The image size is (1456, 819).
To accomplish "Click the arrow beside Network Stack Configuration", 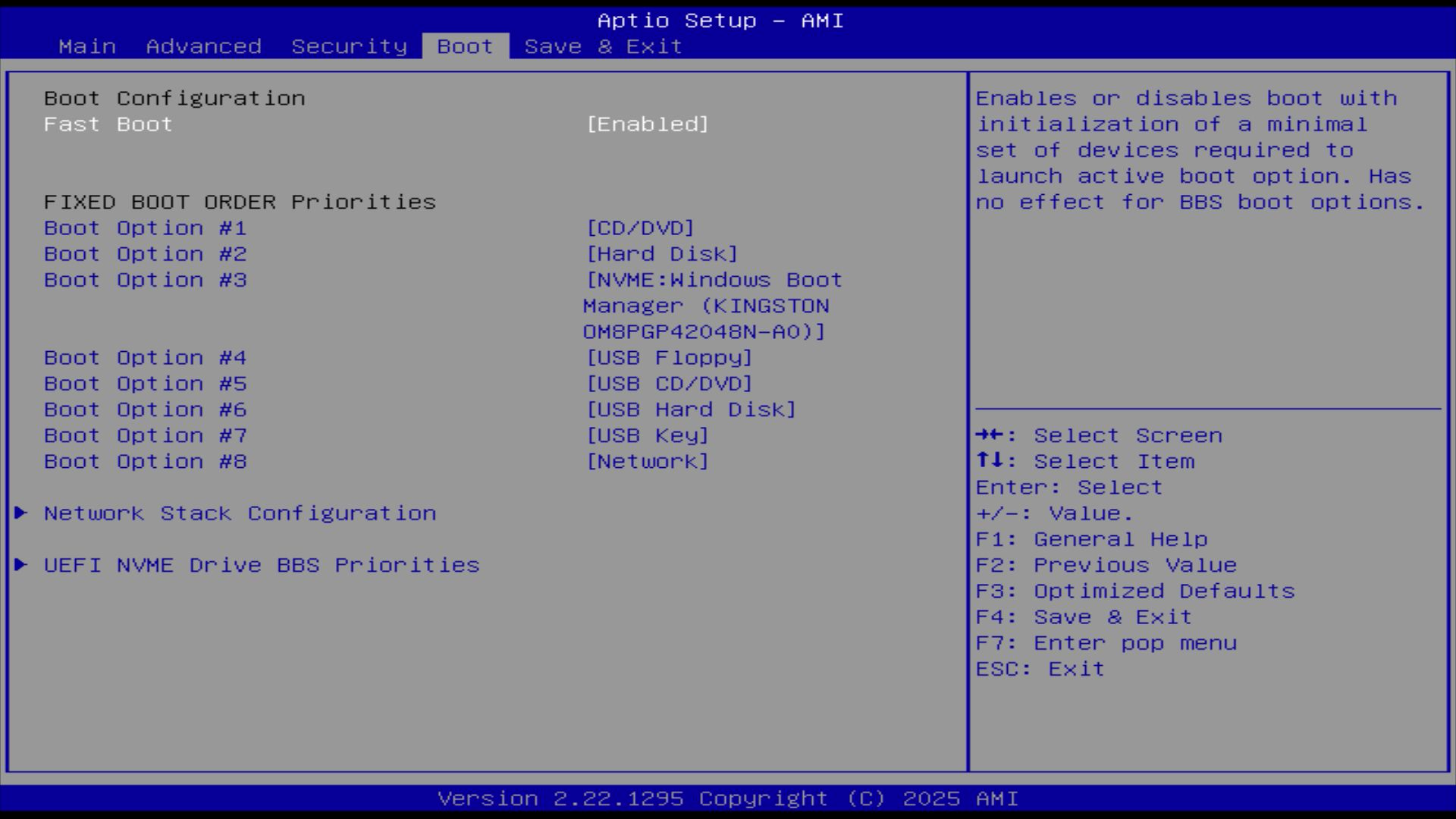I will pos(21,513).
